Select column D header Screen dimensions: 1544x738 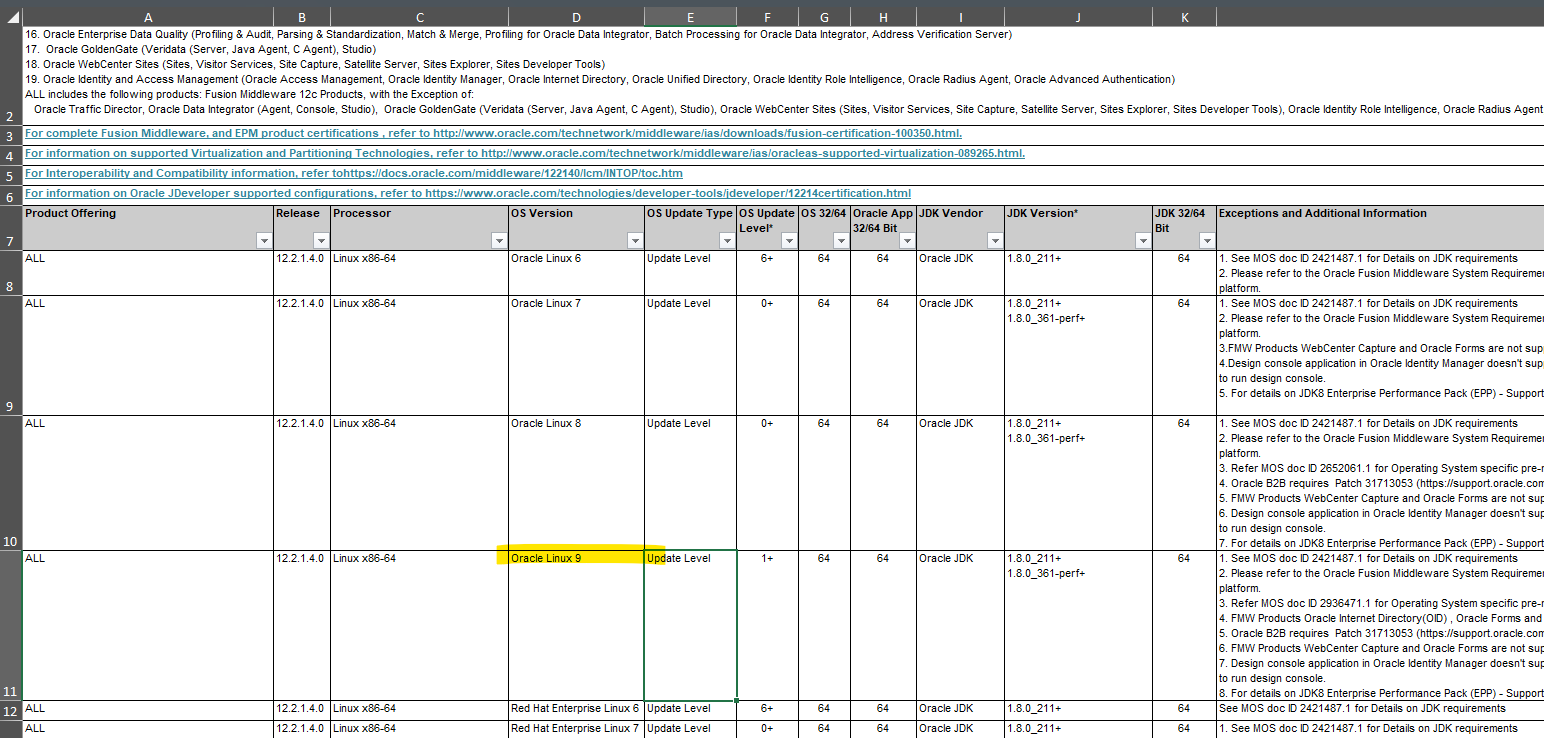coord(576,17)
